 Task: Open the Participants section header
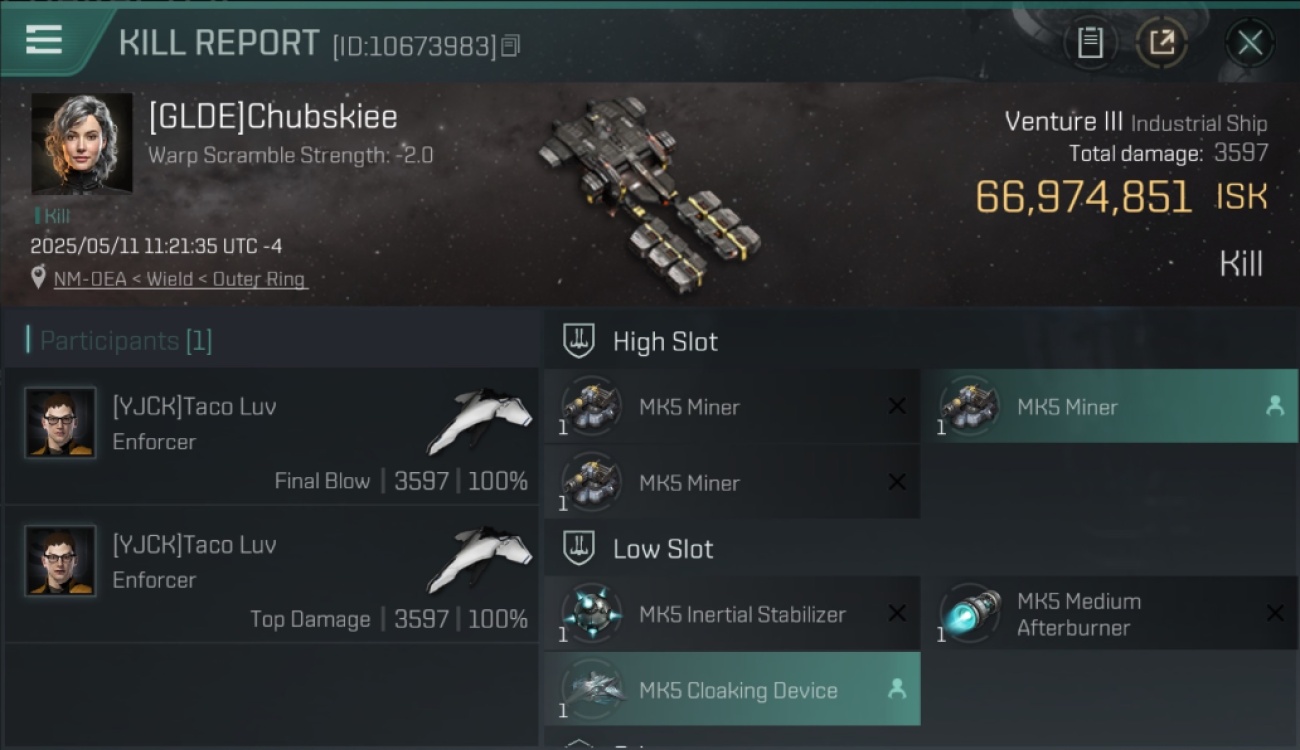tap(120, 341)
